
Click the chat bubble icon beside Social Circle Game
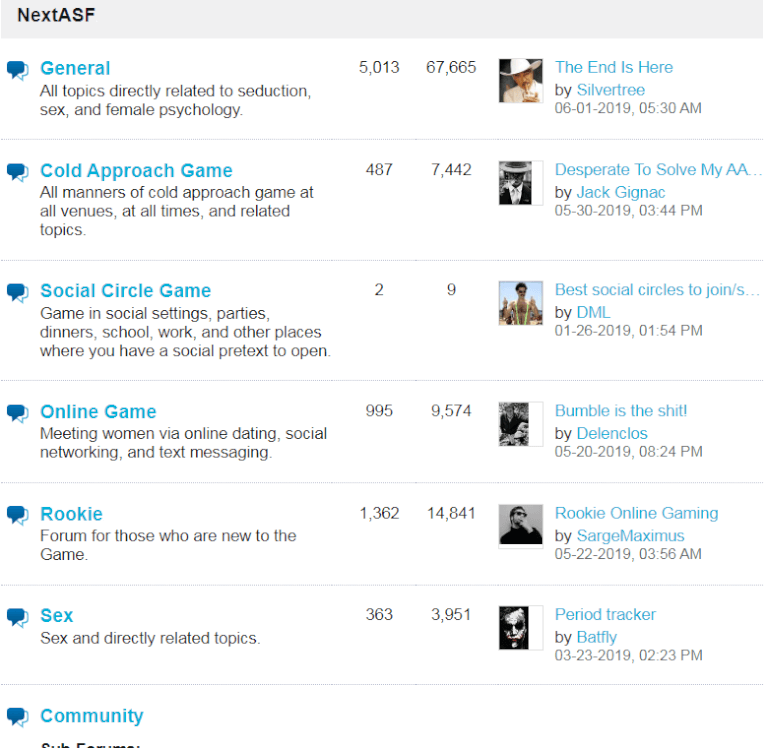click(18, 292)
